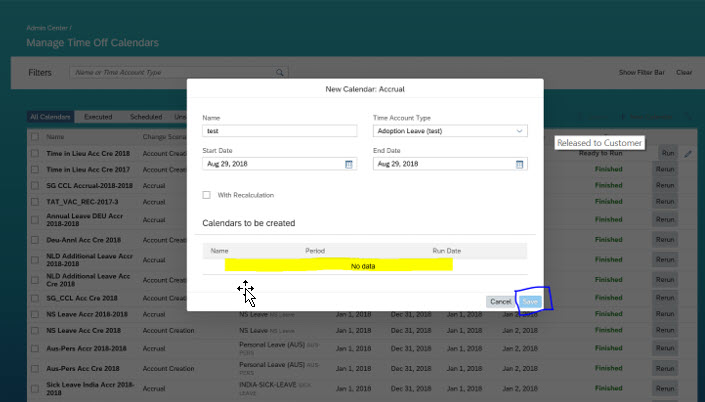Click the search magnifier icon in Filters
The width and height of the screenshot is (705, 402).
tap(280, 72)
